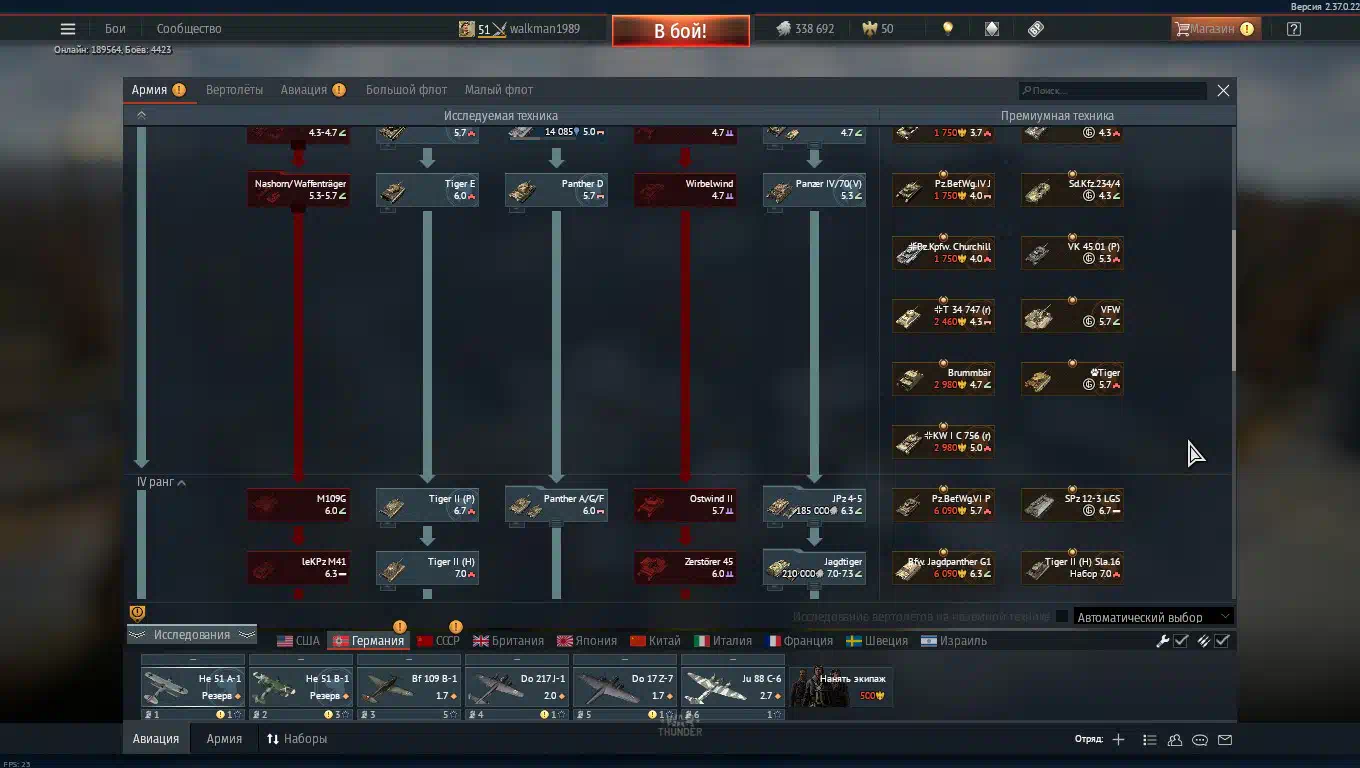
Task: Select Израиль nation tab
Action: (x=954, y=641)
